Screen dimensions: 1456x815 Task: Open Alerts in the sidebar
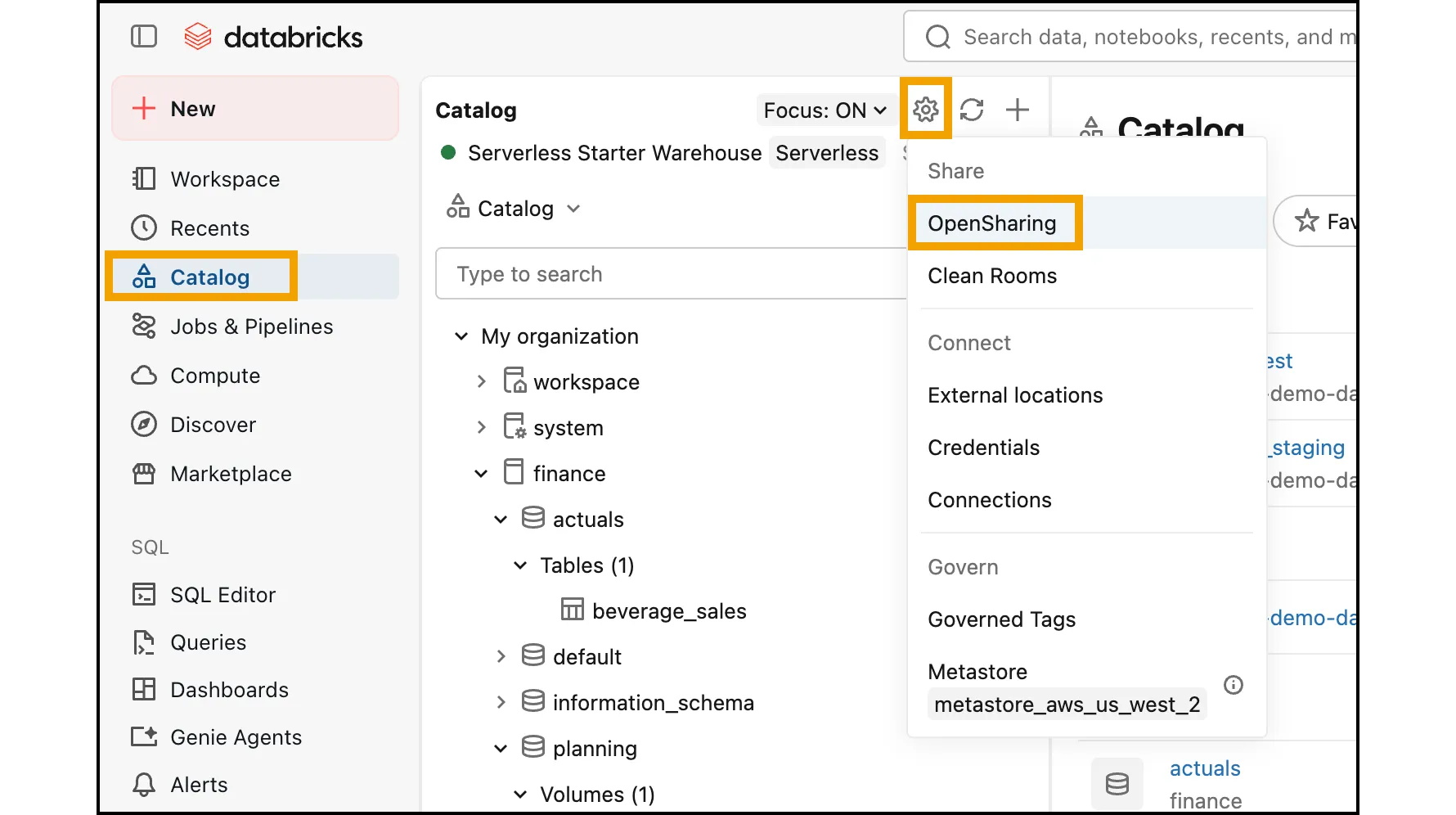255,785
